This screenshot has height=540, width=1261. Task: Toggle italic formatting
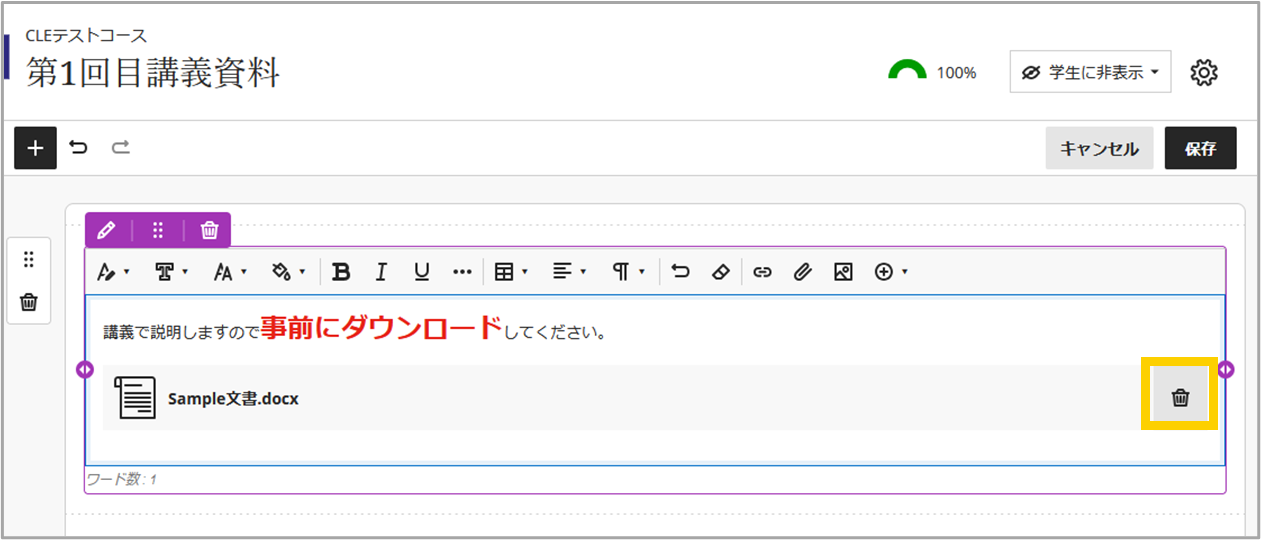tap(381, 271)
